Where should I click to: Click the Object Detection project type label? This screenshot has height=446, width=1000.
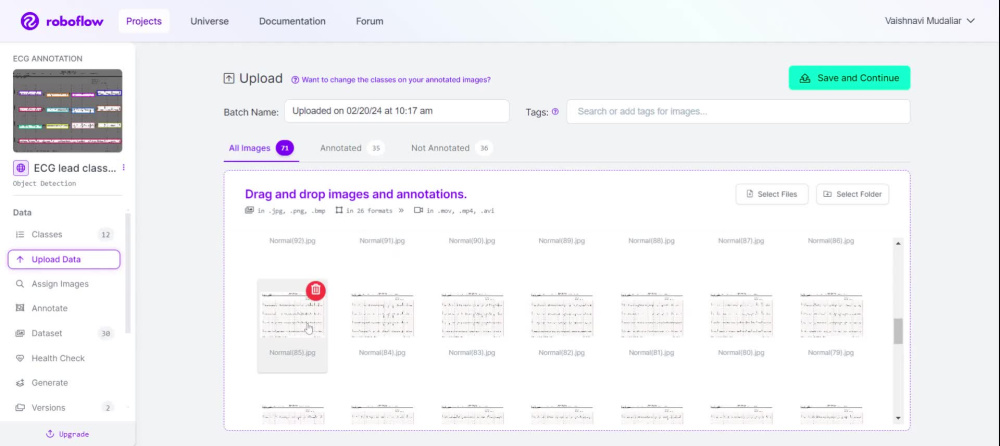(45, 184)
